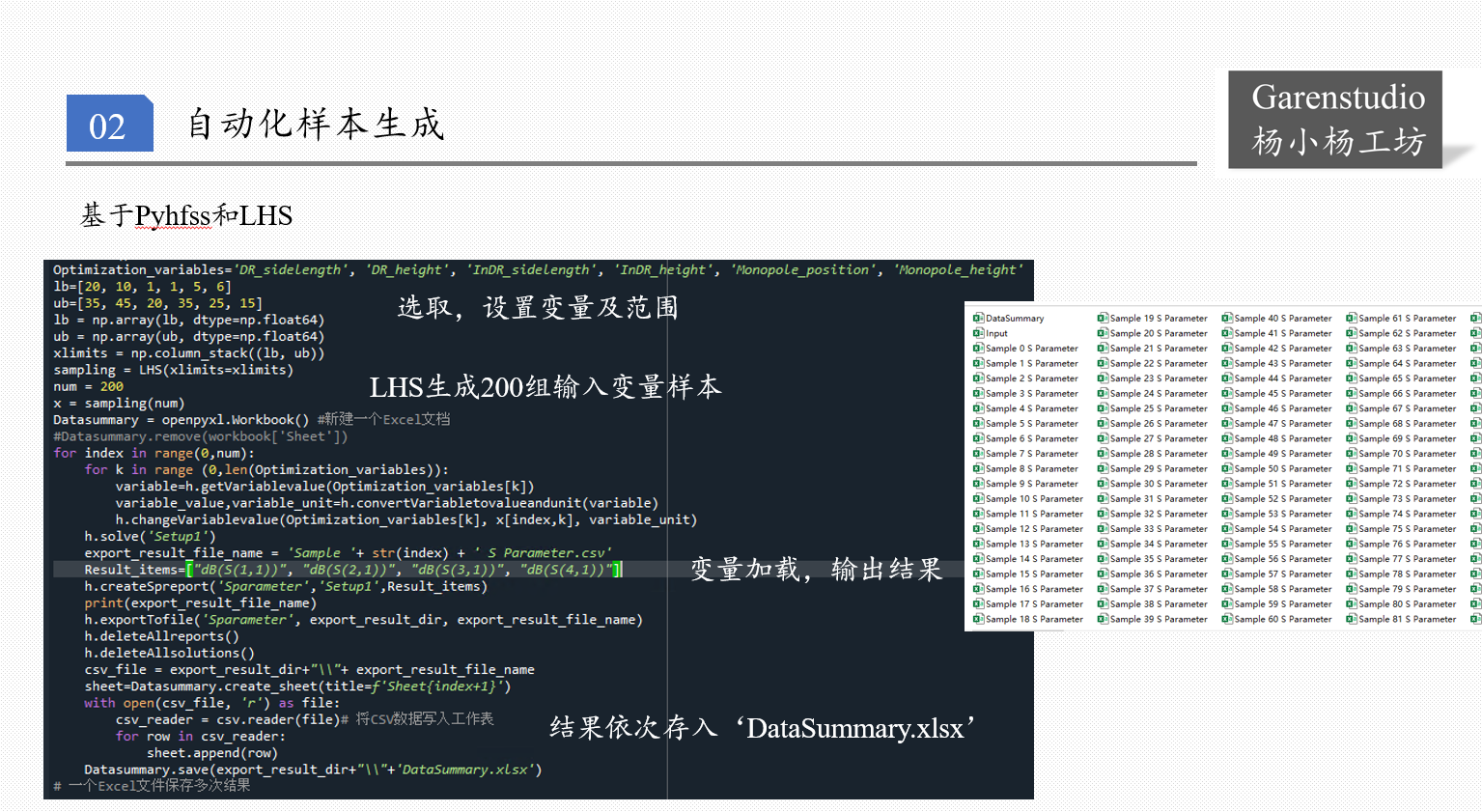Select the icon for Sample 18 S Parameter
Viewport: 1482px width, 812px height.
[x=978, y=620]
